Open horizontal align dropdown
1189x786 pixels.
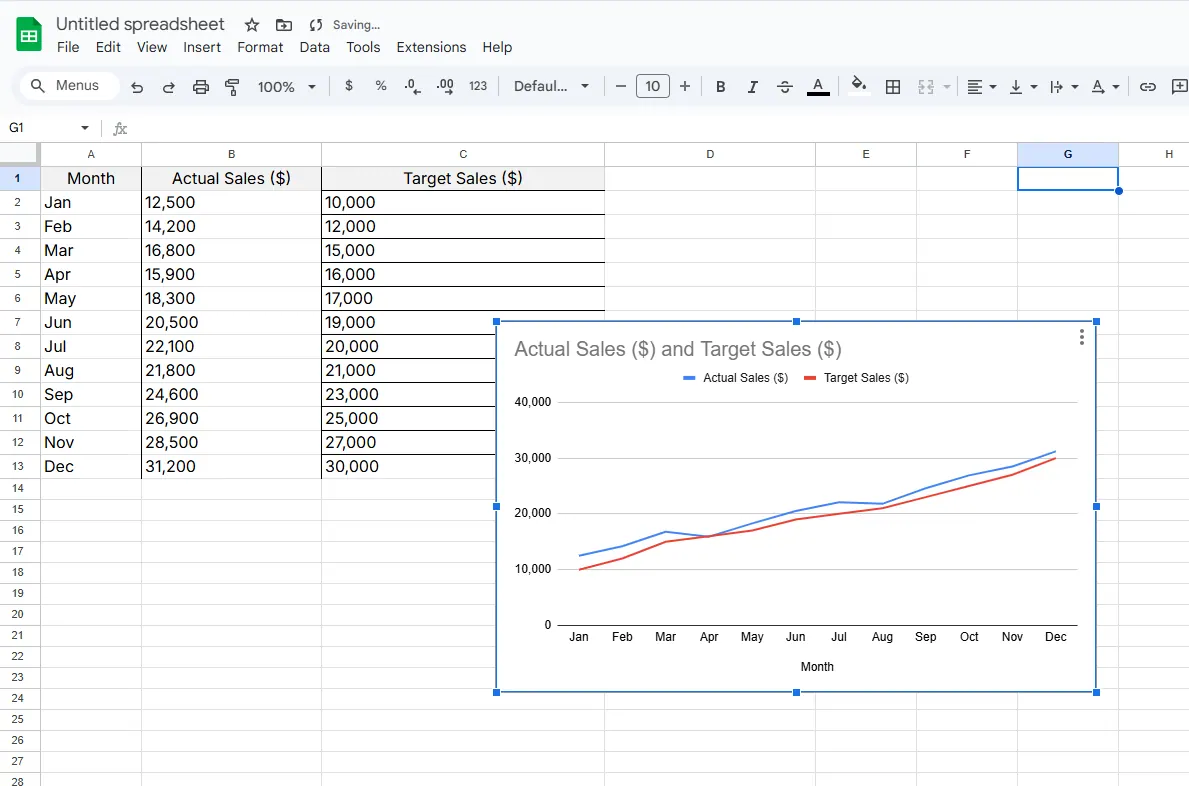(x=982, y=87)
